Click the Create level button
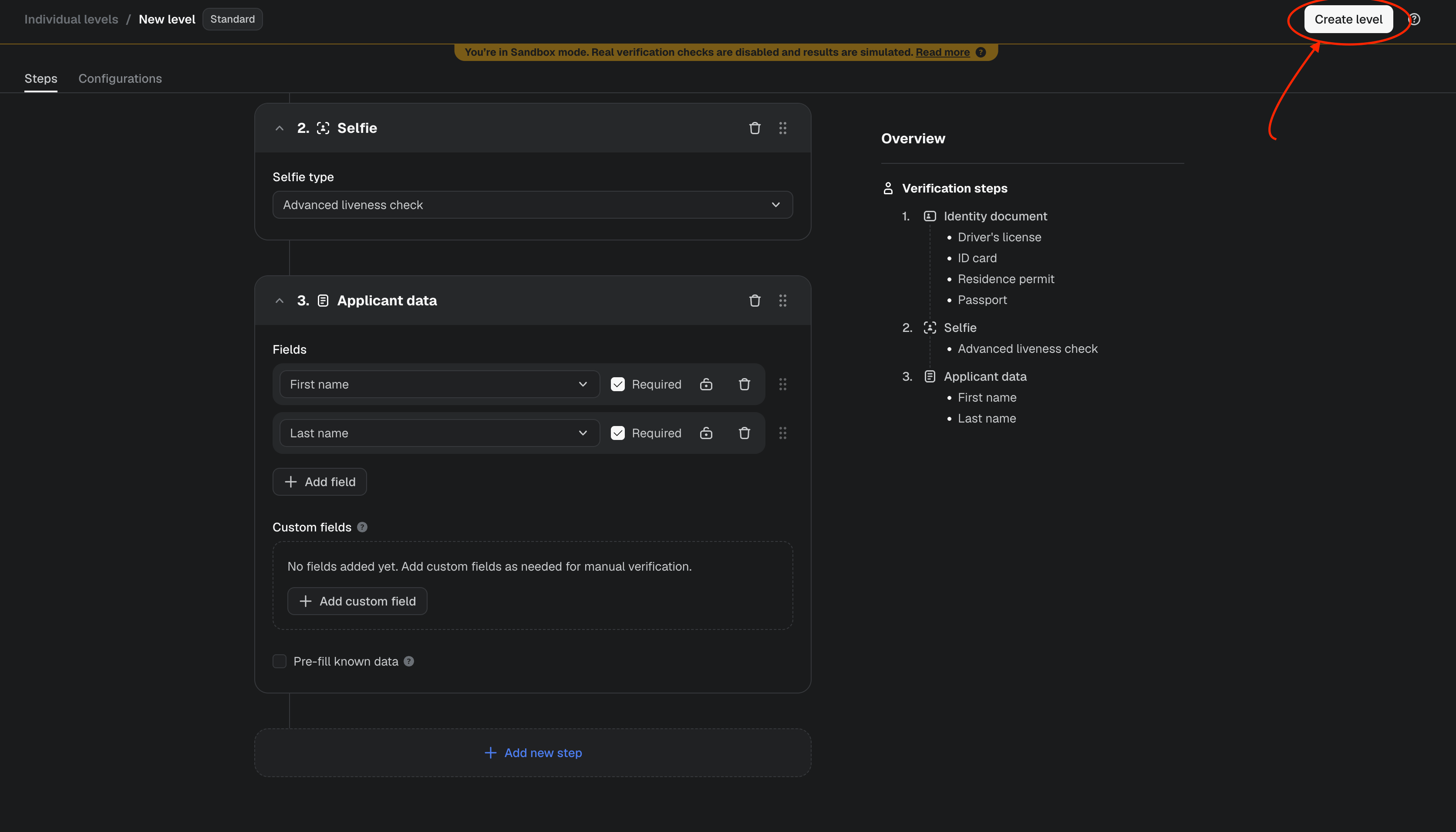The width and height of the screenshot is (1456, 832). tap(1348, 20)
